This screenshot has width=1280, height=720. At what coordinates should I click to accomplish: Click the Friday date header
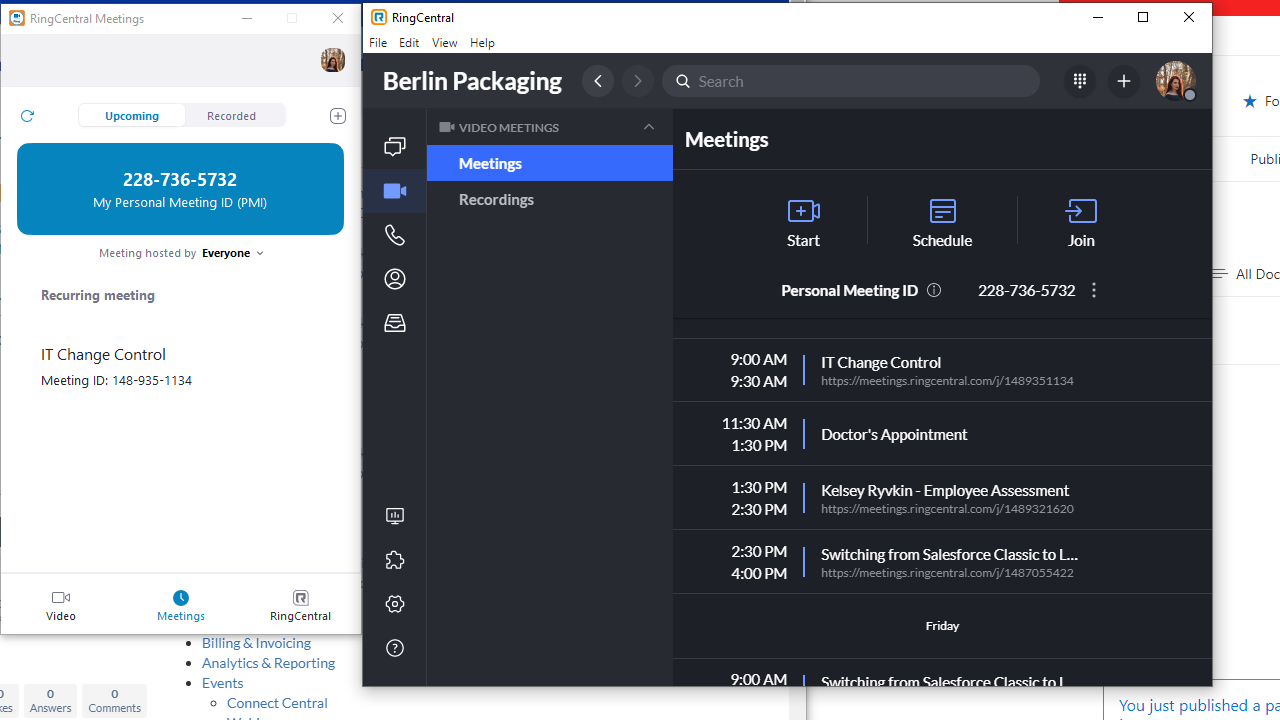(942, 626)
